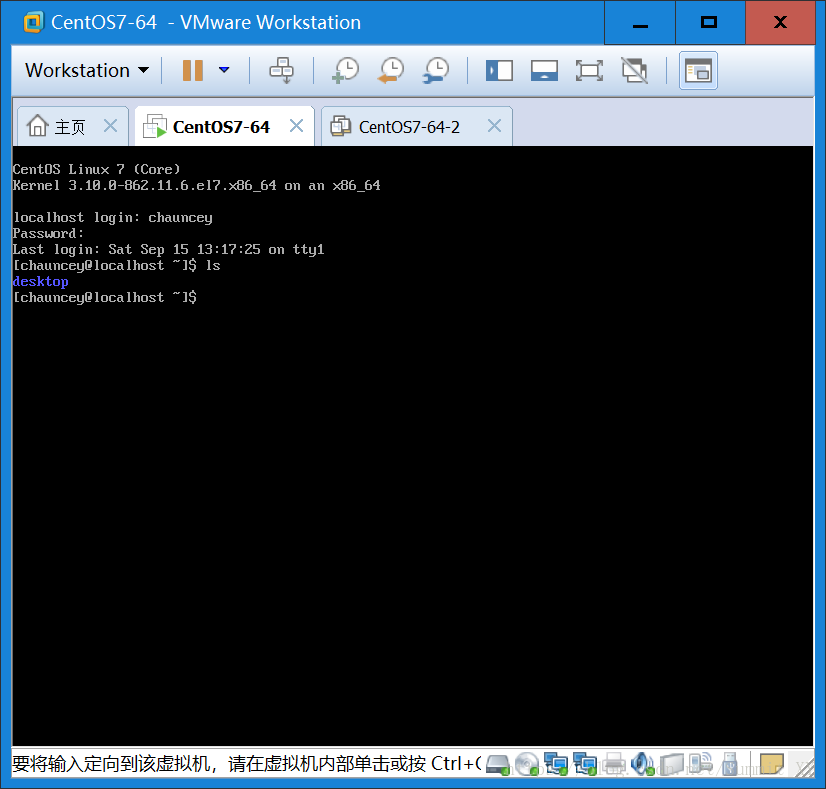
Task: Open the snapshot manager with wrench icon
Action: pos(436,70)
